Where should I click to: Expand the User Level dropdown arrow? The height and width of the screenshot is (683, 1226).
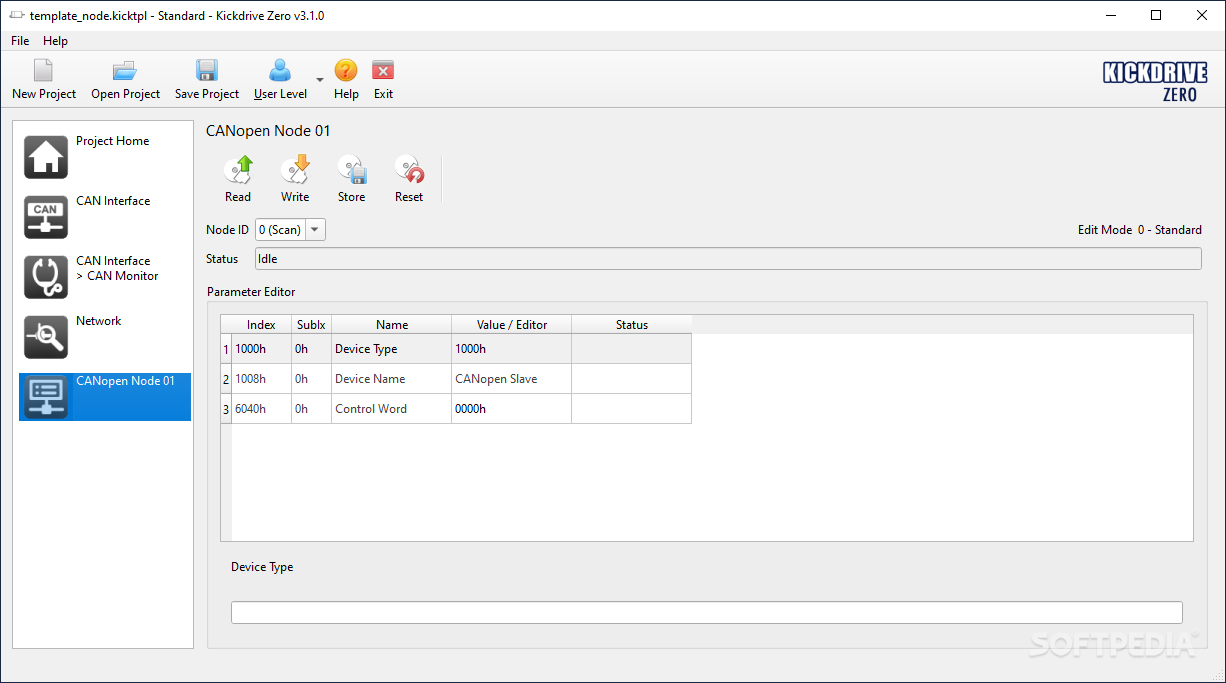(x=320, y=80)
